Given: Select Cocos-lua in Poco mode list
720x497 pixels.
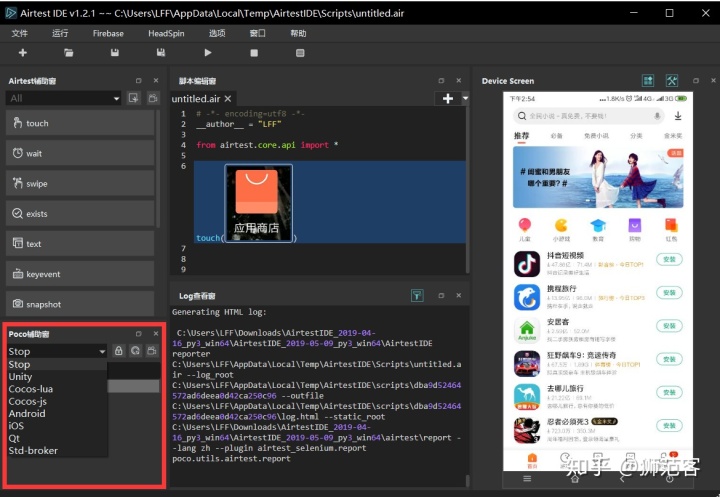Looking at the screenshot, I should tap(56, 389).
